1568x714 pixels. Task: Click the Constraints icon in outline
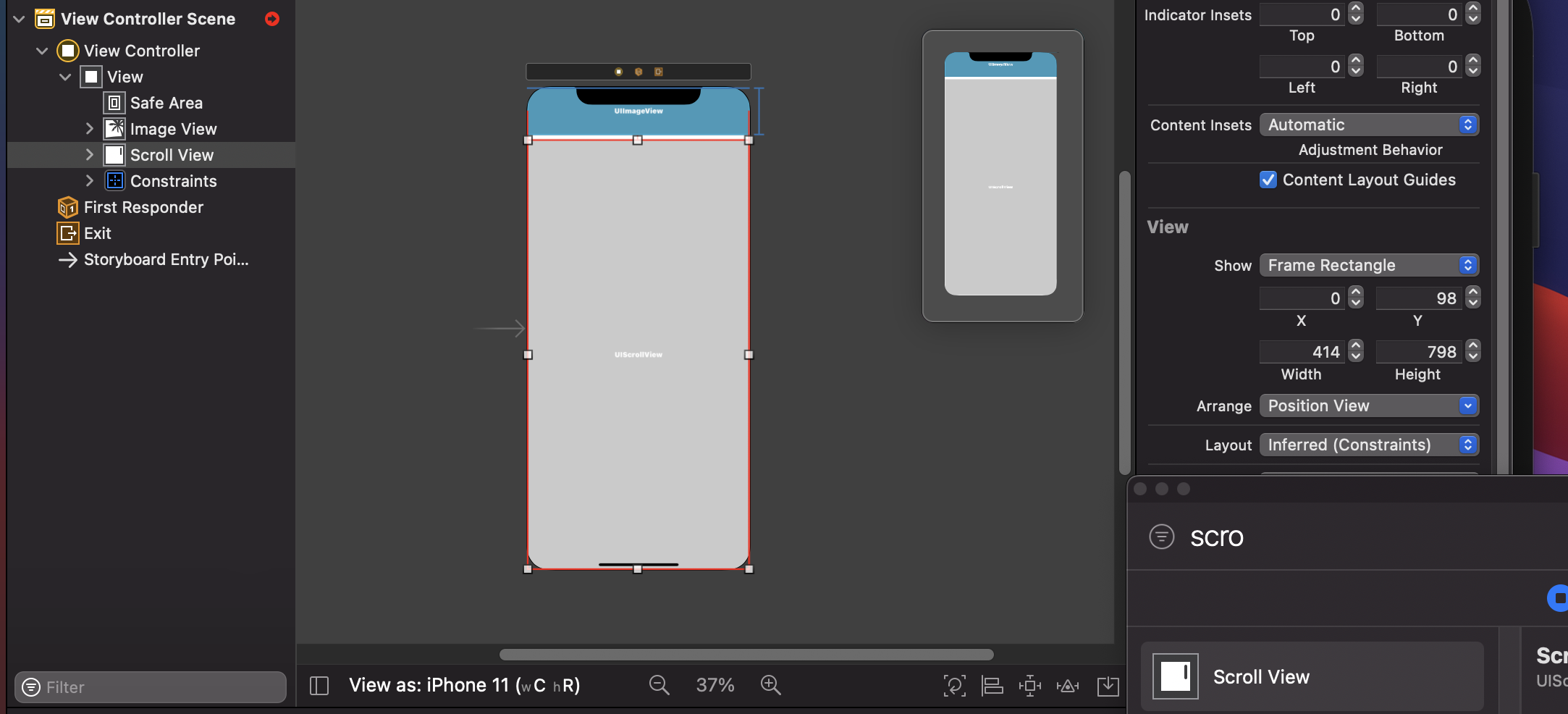114,181
